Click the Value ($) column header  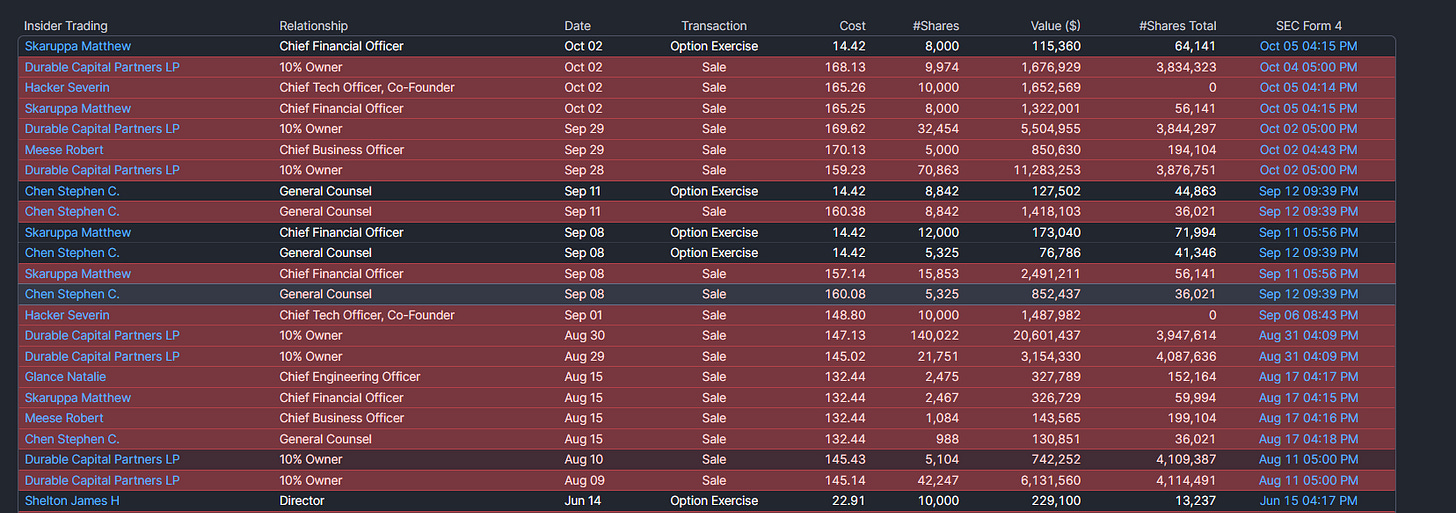(x=1055, y=26)
